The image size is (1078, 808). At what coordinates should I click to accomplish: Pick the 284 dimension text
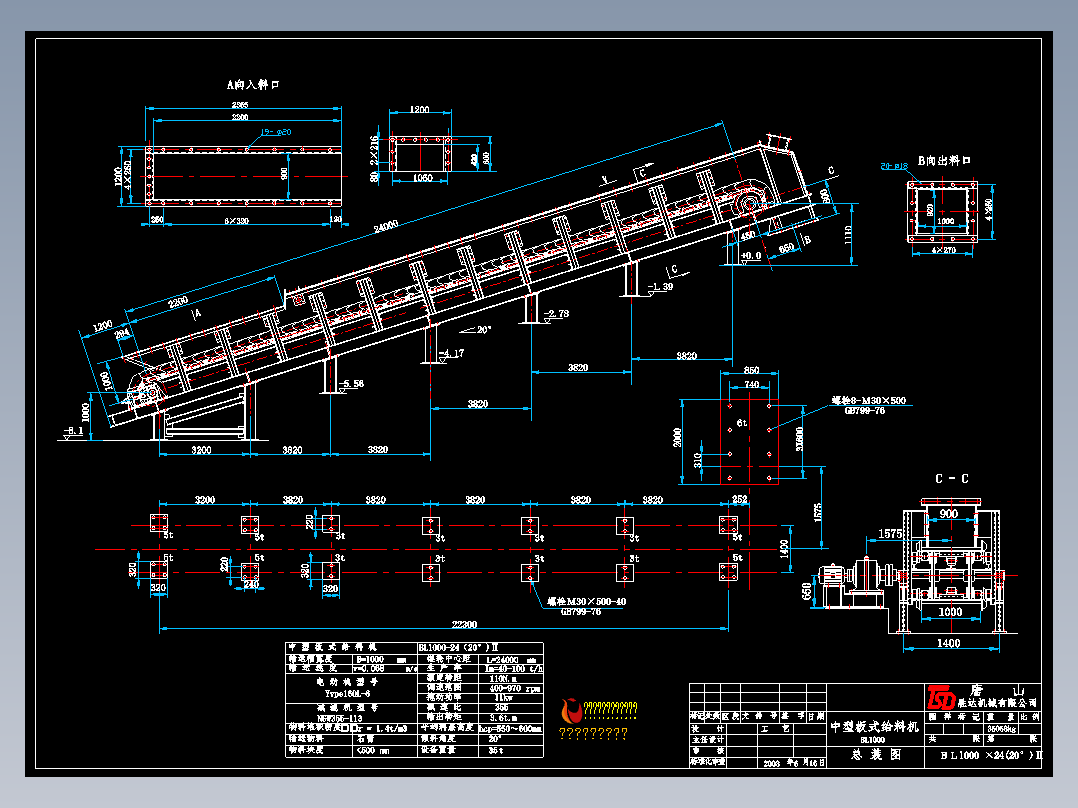[122, 334]
